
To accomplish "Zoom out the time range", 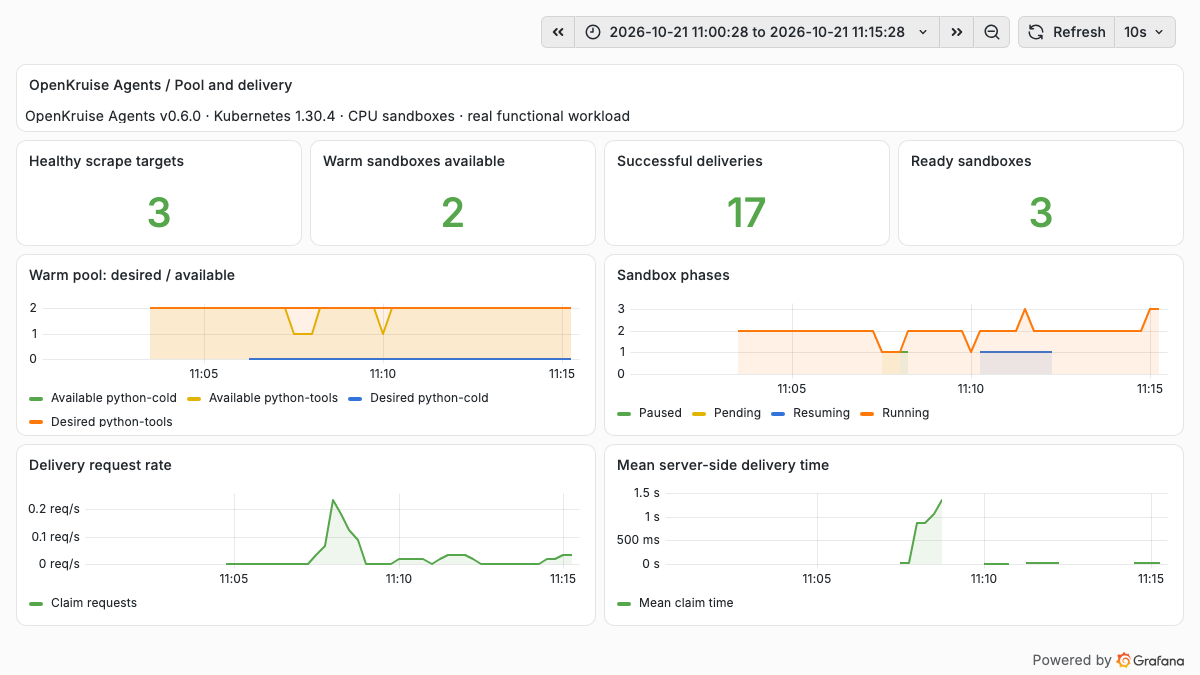I will [992, 32].
